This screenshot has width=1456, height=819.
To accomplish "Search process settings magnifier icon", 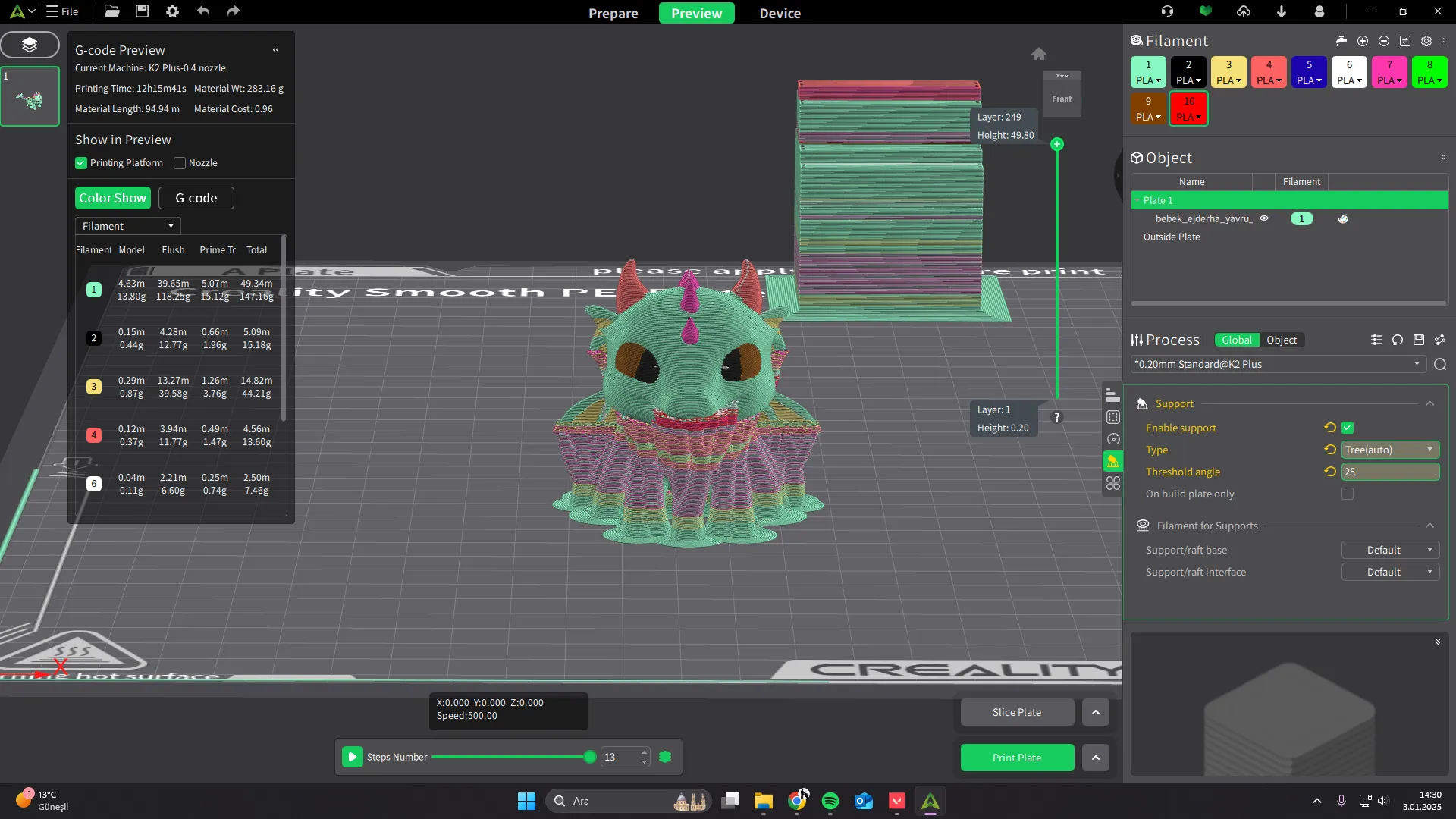I will tap(1440, 365).
